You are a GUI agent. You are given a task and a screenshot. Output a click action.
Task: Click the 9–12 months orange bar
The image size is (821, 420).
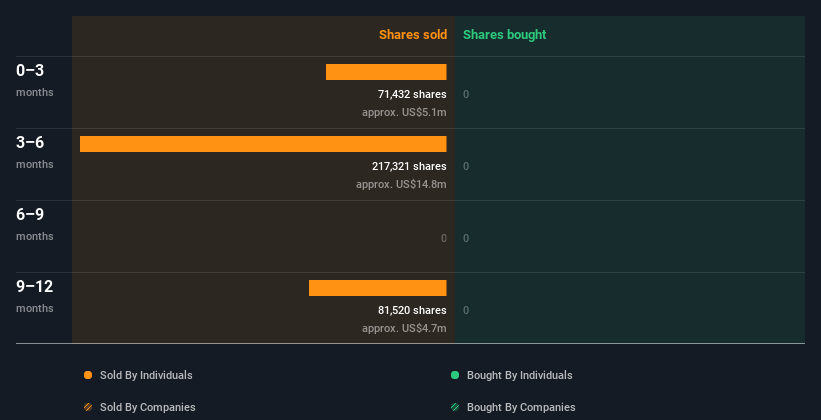click(377, 288)
